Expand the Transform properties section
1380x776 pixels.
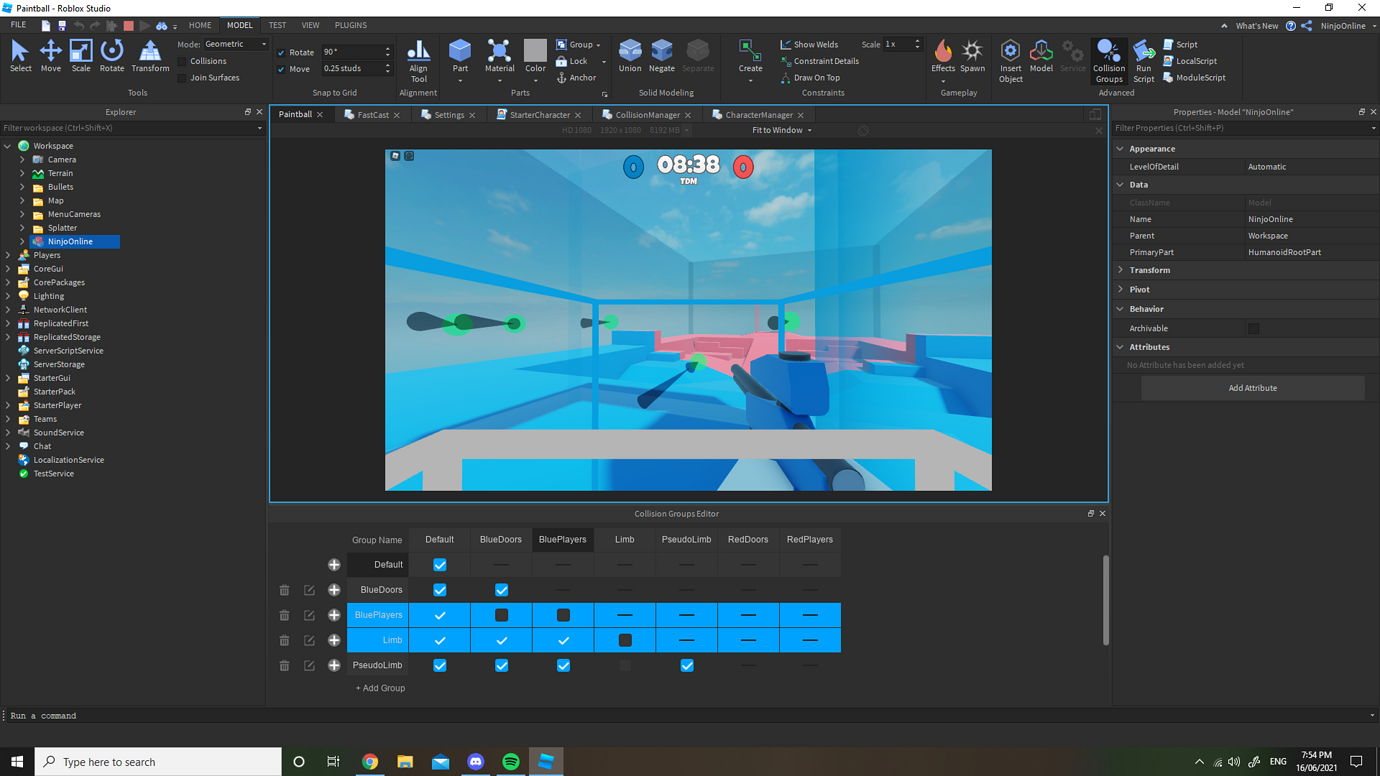1120,270
